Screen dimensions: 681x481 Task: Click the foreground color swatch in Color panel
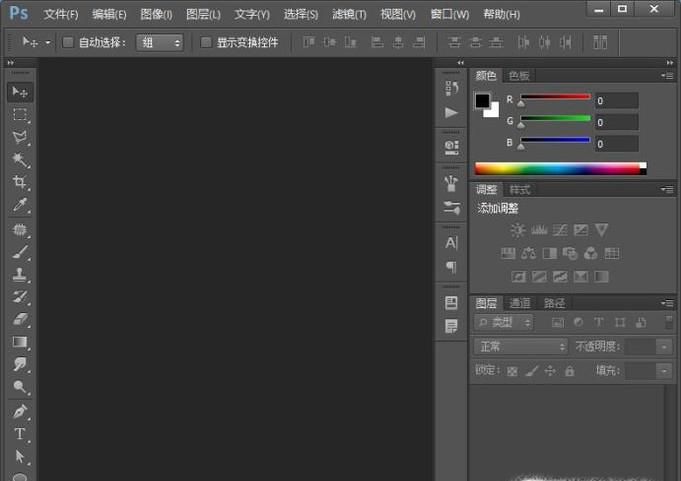click(482, 101)
